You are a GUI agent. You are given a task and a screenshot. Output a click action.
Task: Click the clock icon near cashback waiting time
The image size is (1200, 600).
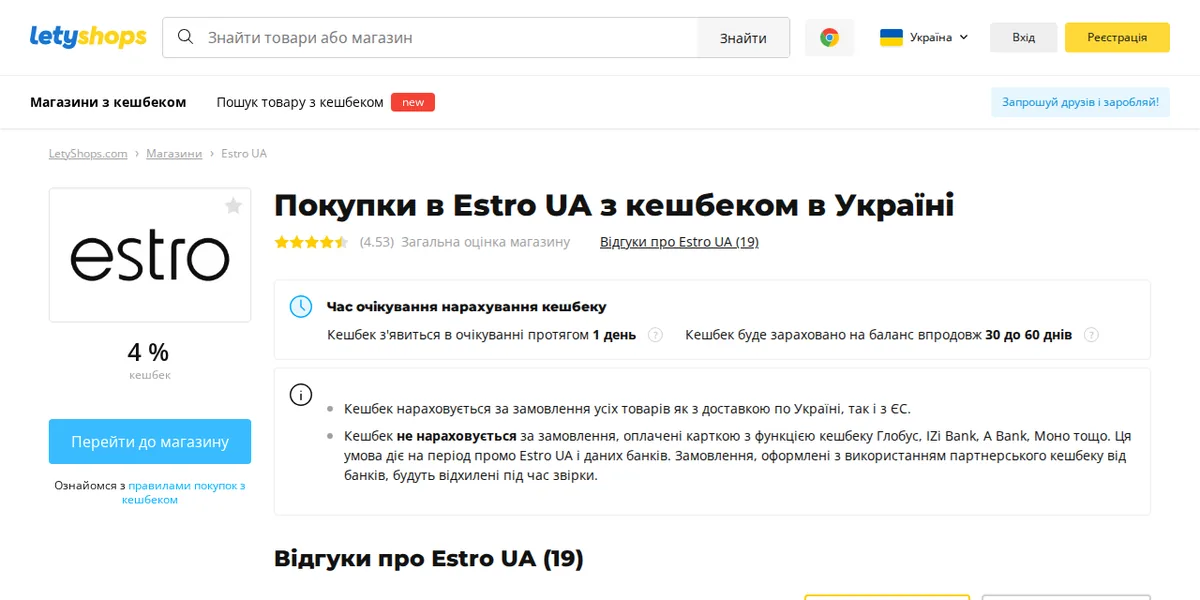[301, 307]
